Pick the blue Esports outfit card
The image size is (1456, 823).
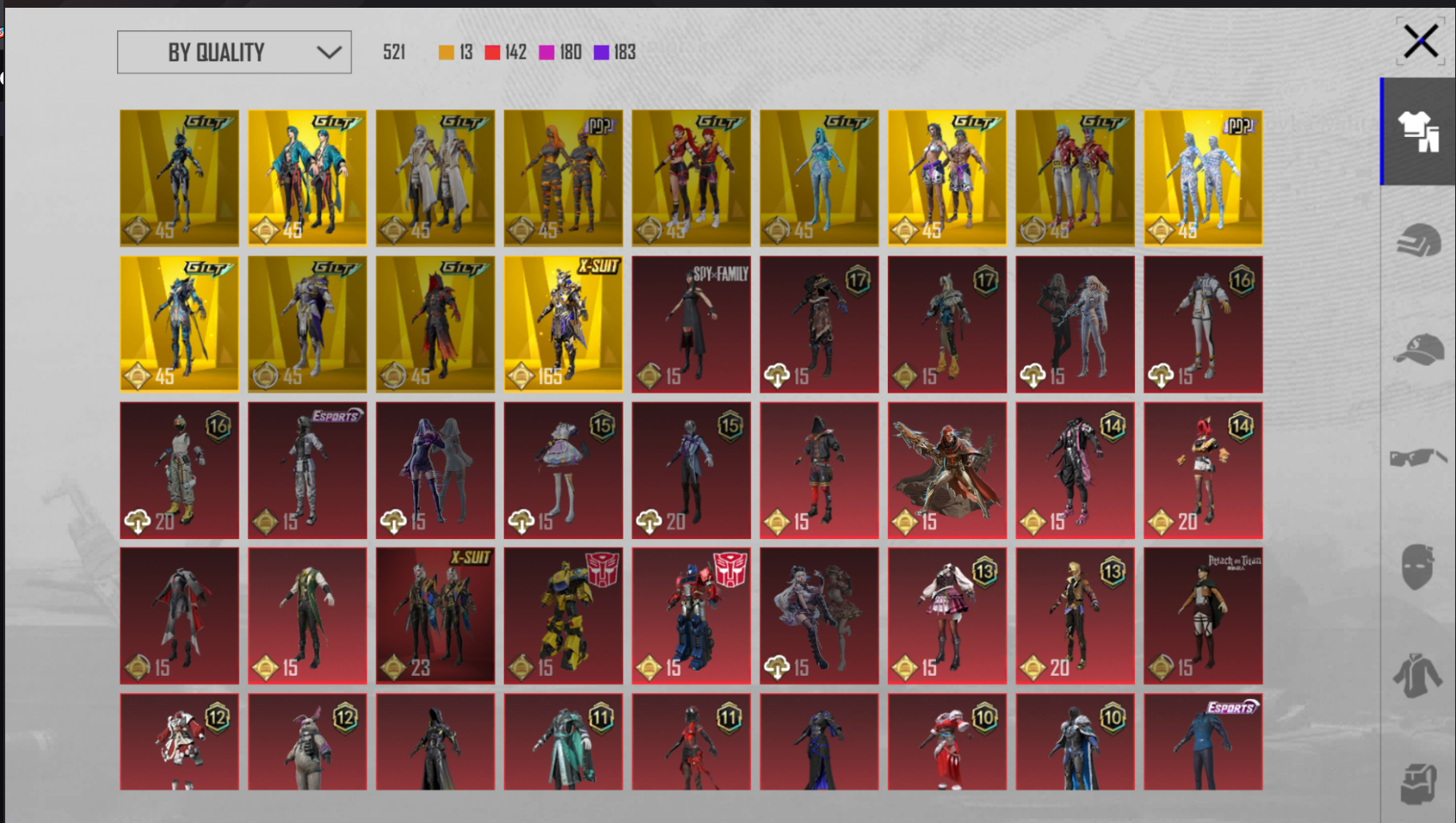click(x=1203, y=742)
